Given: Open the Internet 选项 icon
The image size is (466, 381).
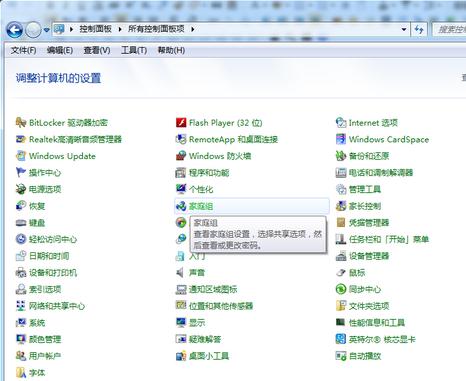Looking at the screenshot, I should point(341,123).
